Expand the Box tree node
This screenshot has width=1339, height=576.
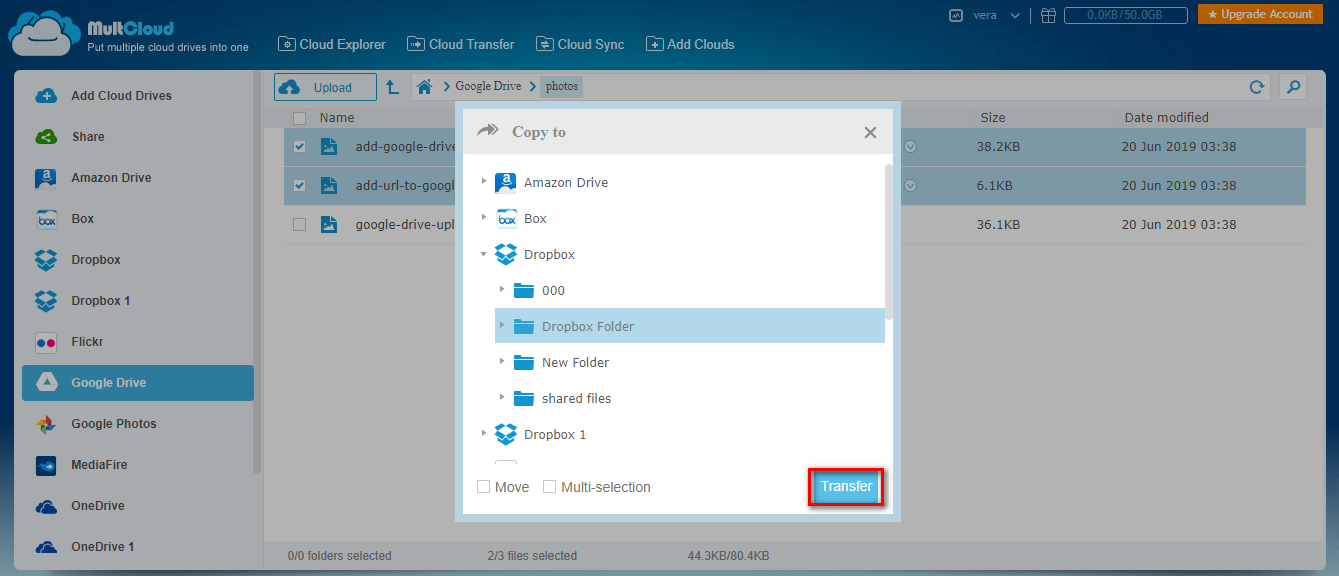(x=484, y=218)
